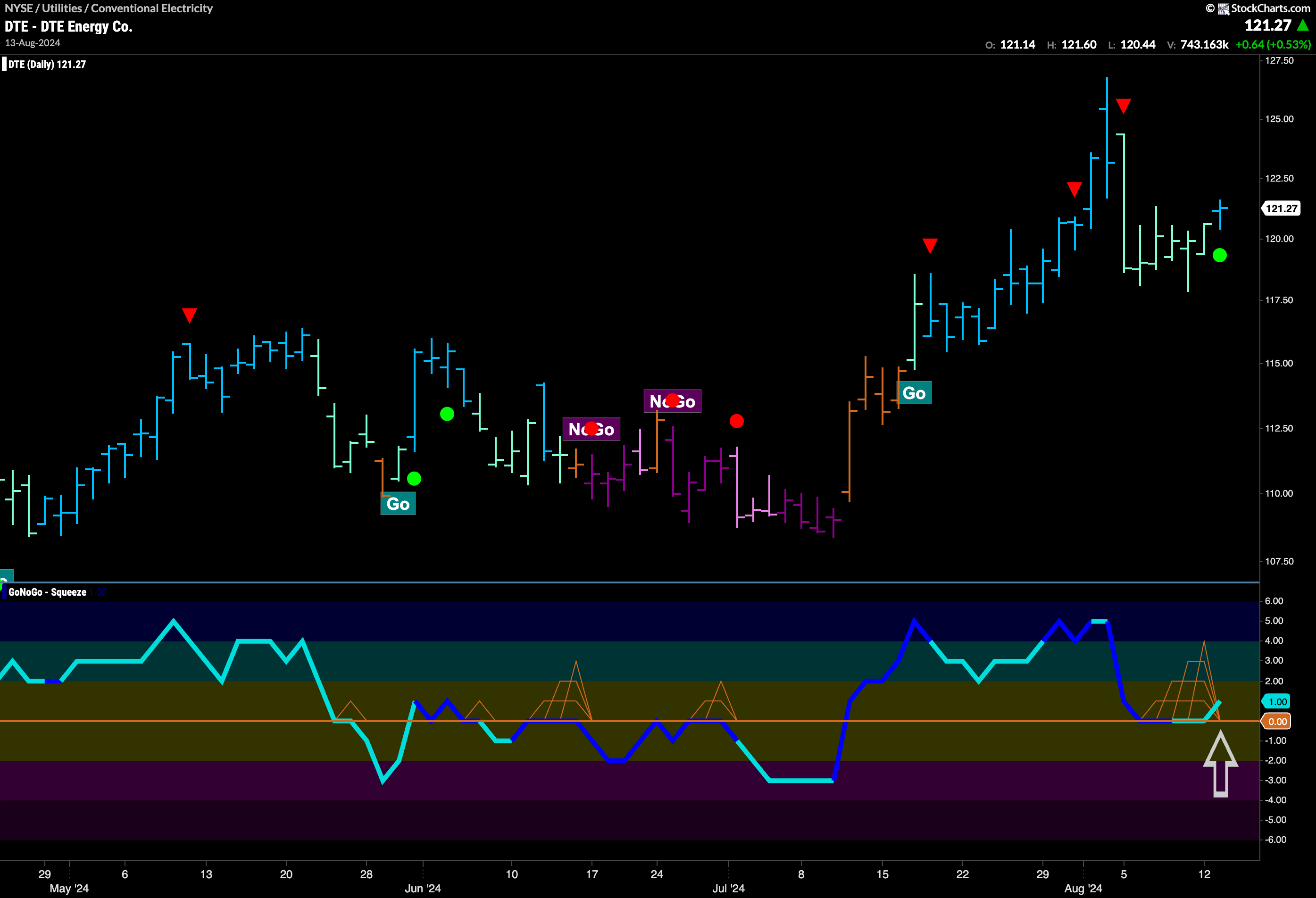Click the DTE - DTE Energy Co. title

(68, 26)
